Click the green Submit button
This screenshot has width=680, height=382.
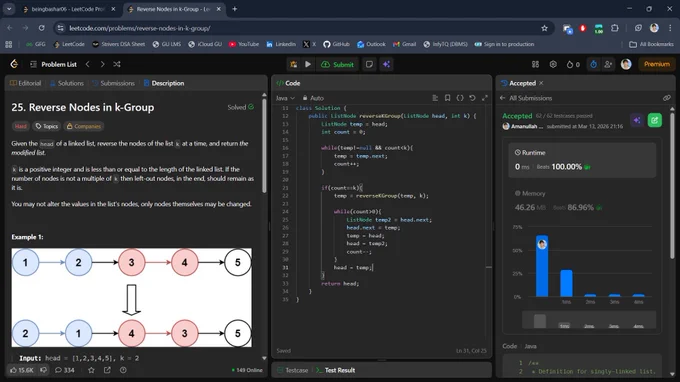coord(337,64)
